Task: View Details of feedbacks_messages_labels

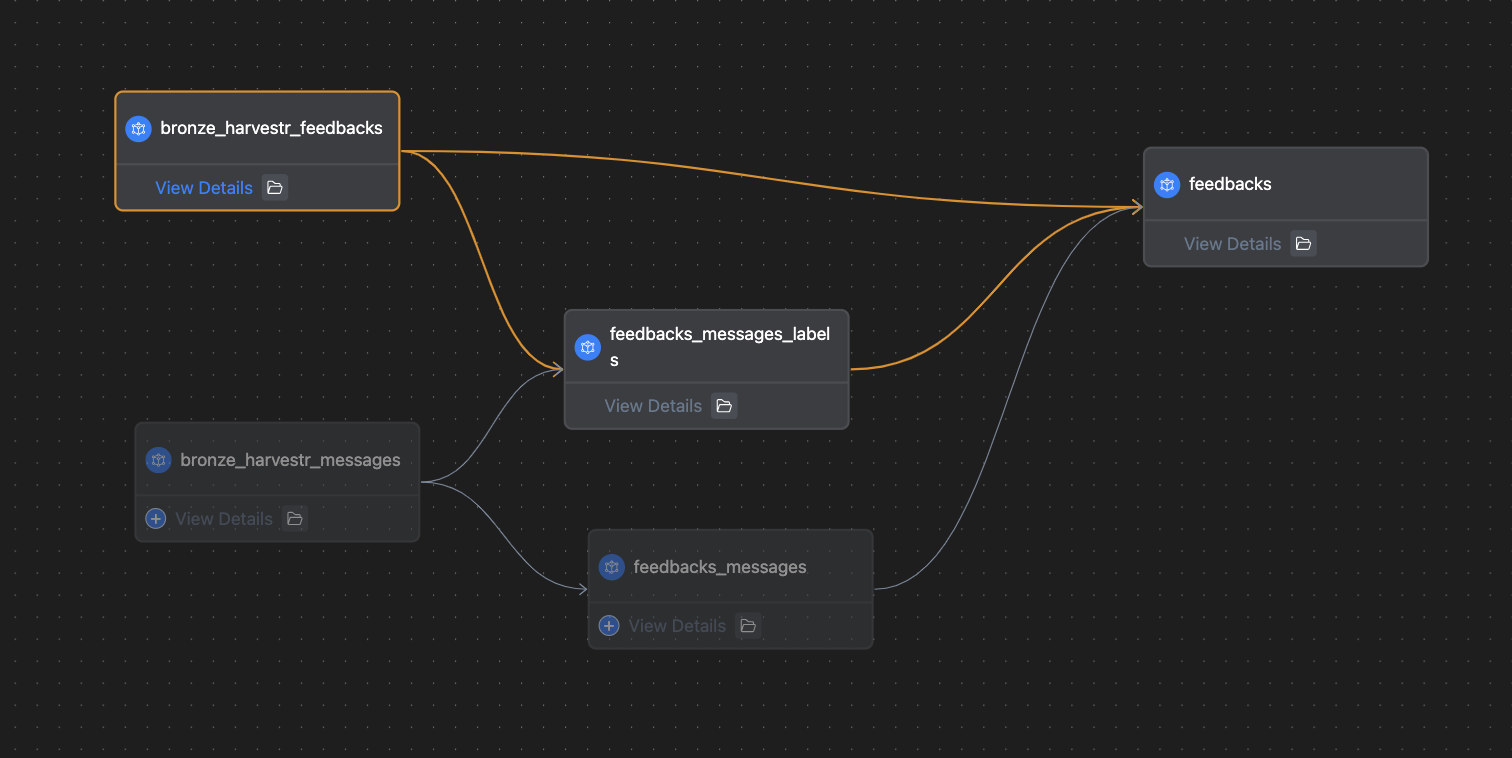Action: (x=653, y=406)
